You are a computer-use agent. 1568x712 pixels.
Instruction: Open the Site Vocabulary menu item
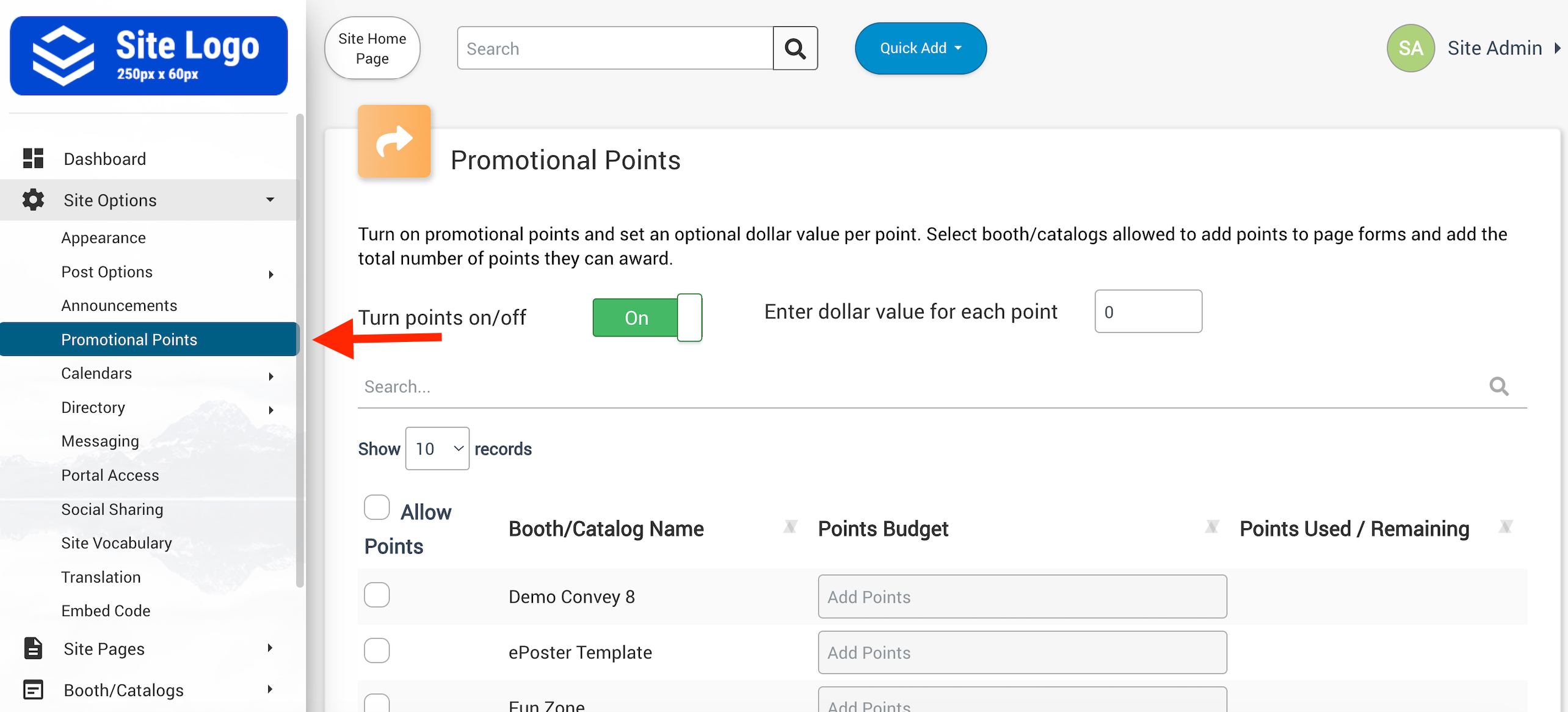coord(117,543)
